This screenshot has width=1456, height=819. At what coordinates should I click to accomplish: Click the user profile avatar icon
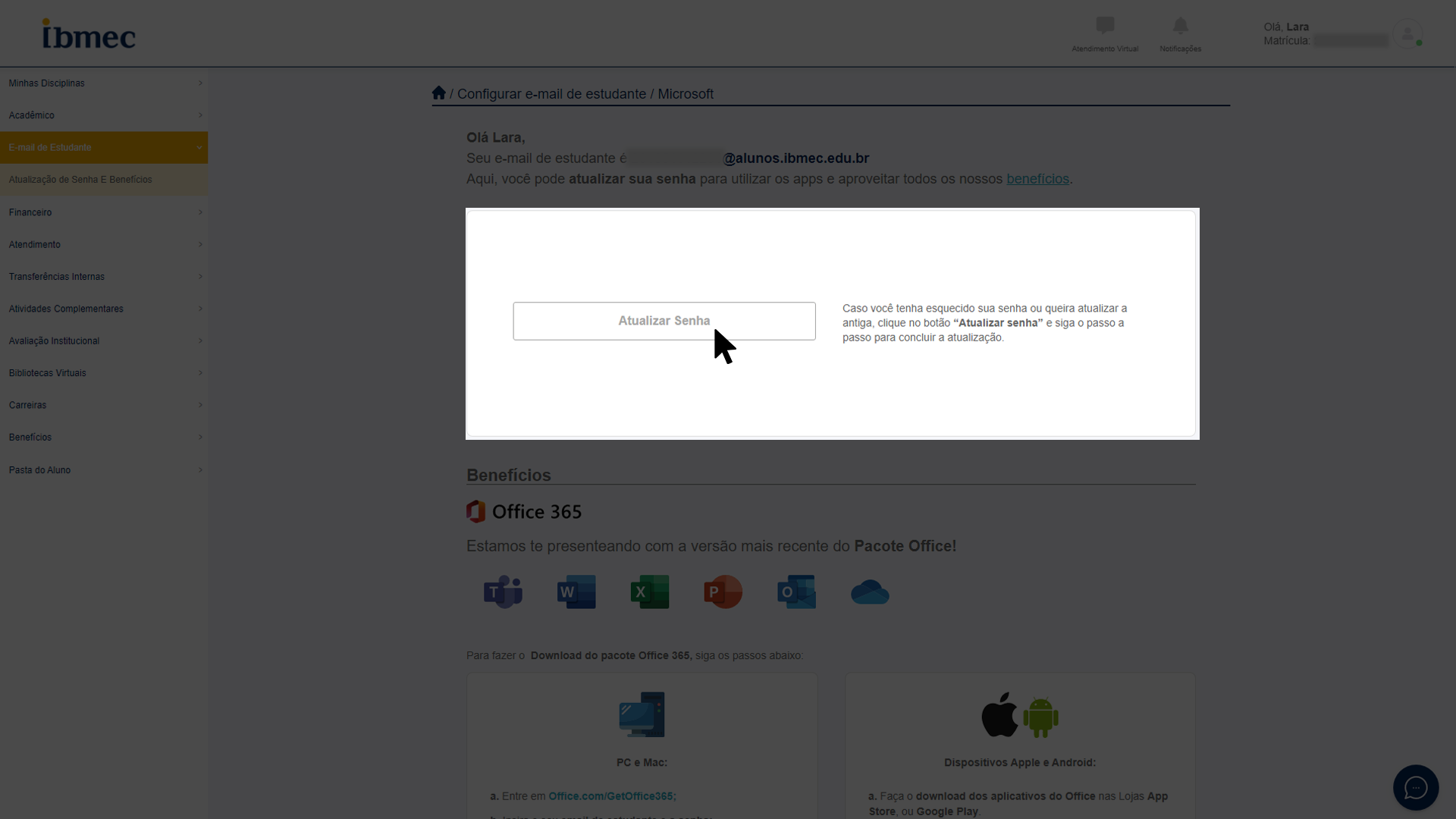1407,34
